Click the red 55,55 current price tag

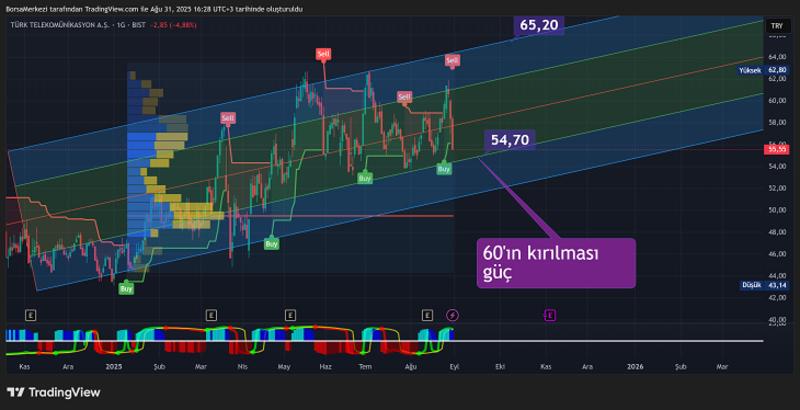[777, 149]
